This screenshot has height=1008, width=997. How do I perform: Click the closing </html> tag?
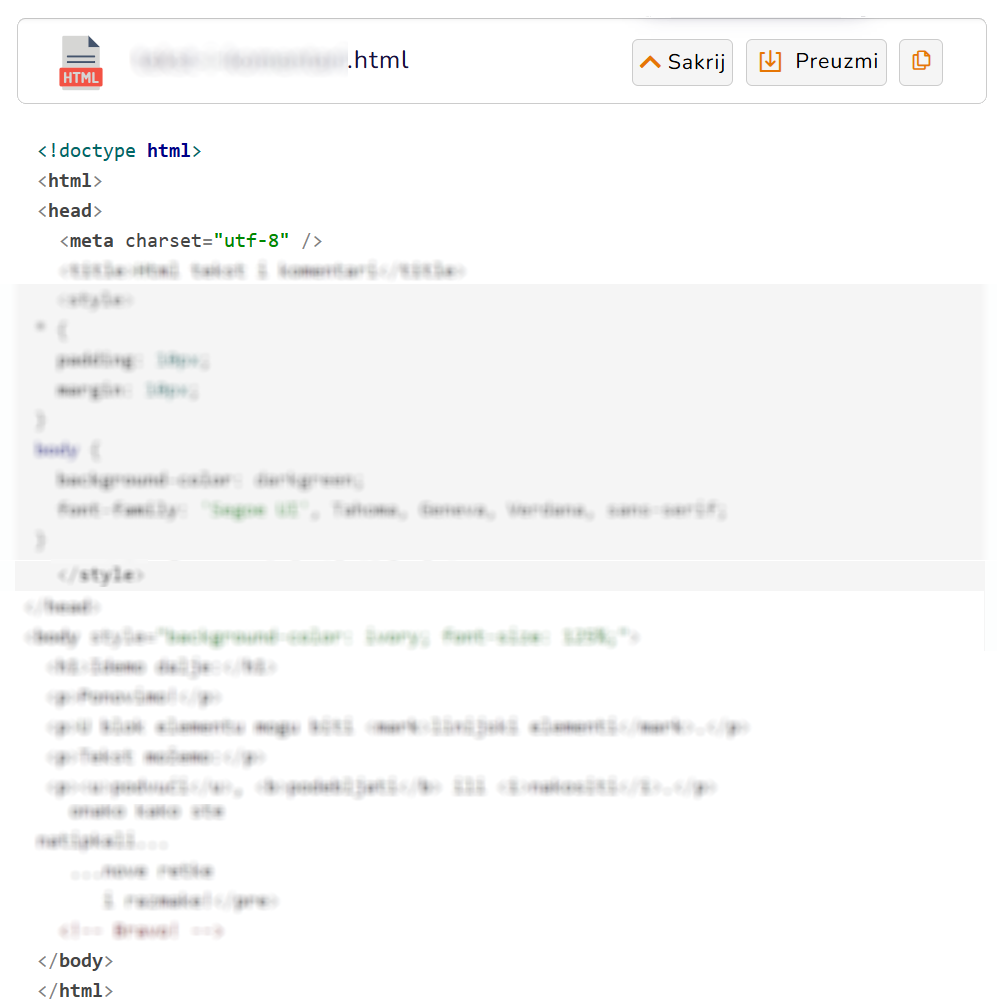point(75,991)
